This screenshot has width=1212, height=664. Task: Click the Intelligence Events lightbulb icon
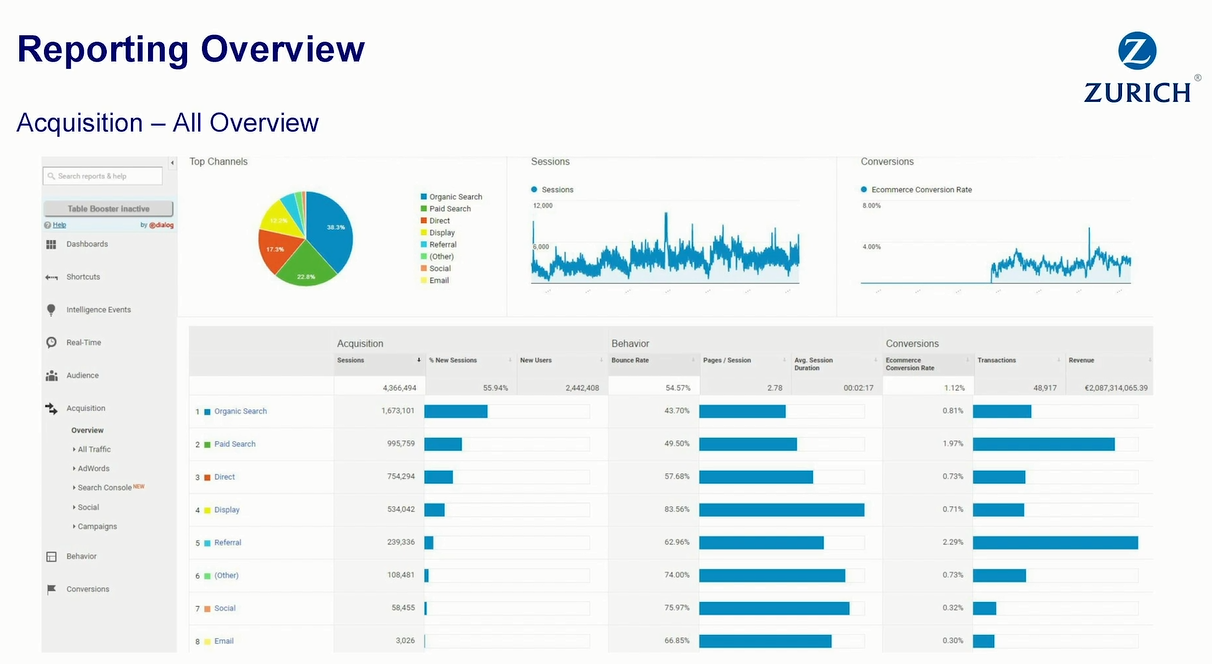pos(51,310)
